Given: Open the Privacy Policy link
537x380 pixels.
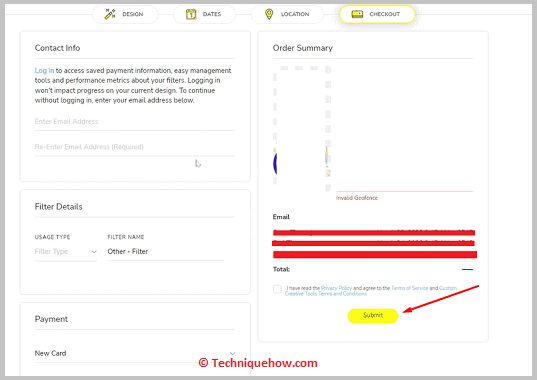Looking at the screenshot, I should (x=336, y=288).
